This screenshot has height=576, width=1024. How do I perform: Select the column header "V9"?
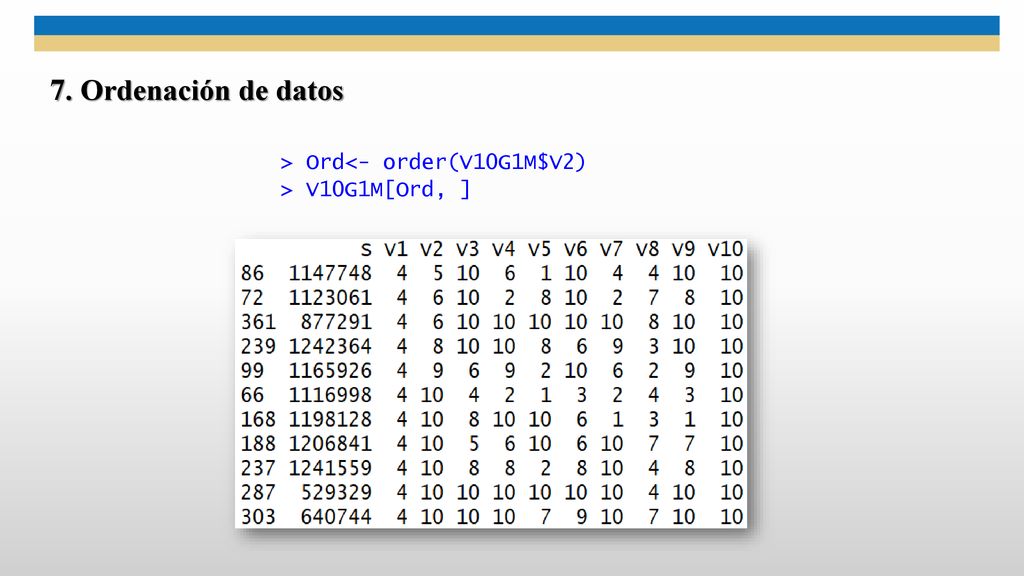click(683, 249)
